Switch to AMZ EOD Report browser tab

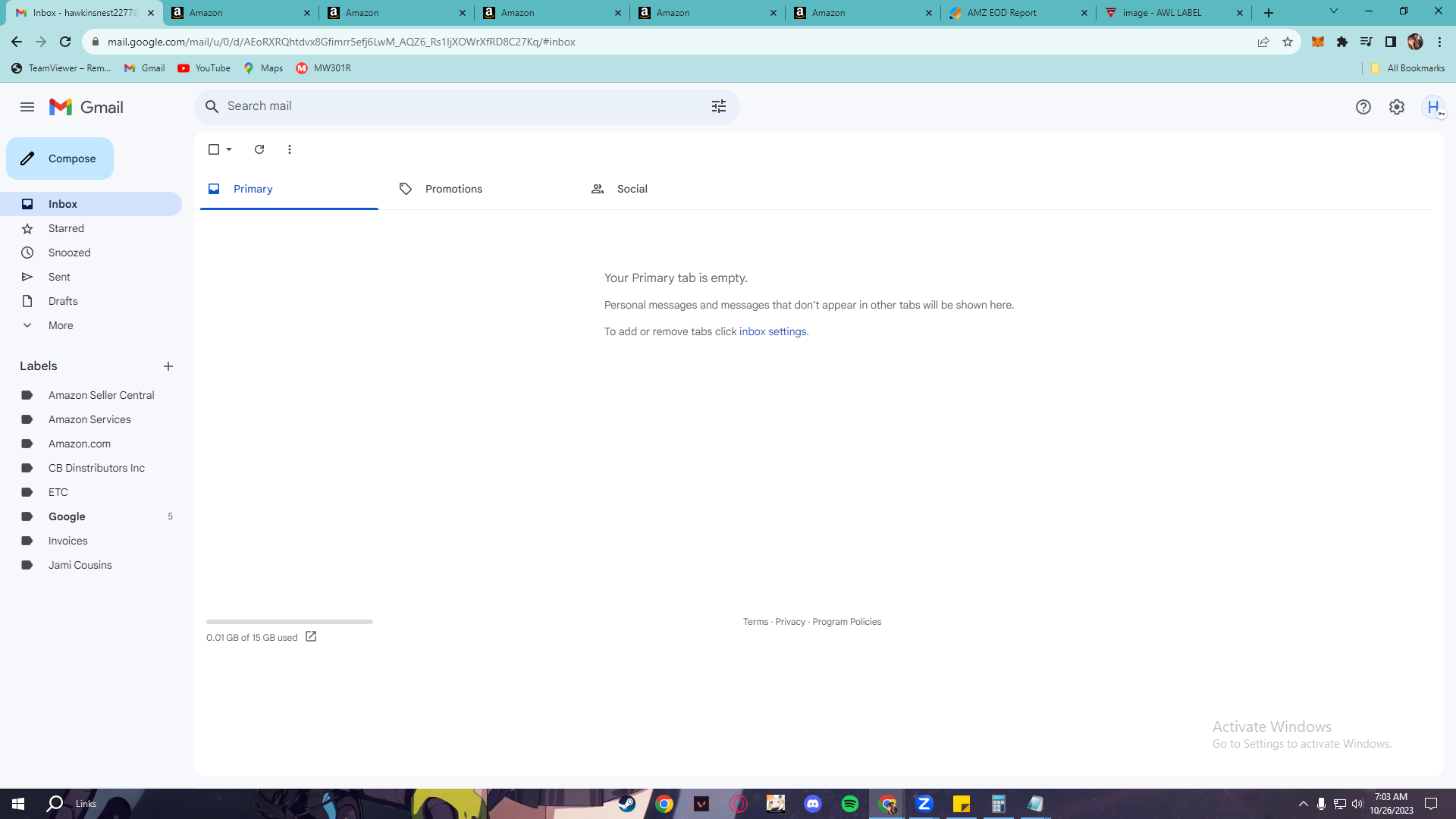pyautogui.click(x=1018, y=13)
